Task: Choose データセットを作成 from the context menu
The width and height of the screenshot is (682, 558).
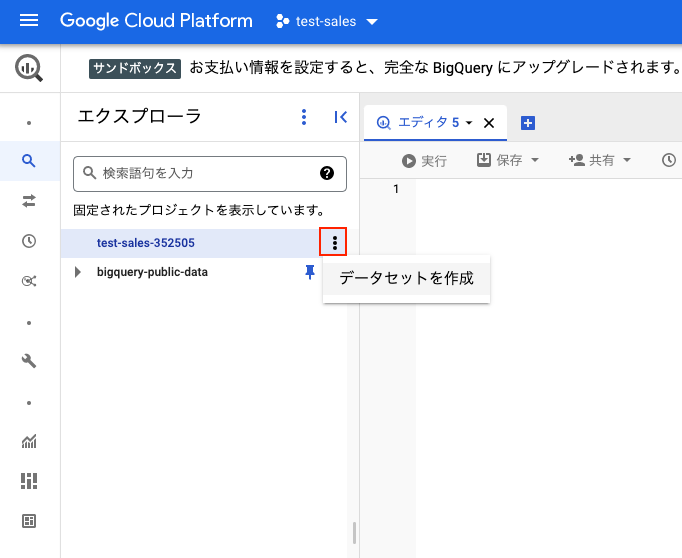Action: click(x=406, y=278)
